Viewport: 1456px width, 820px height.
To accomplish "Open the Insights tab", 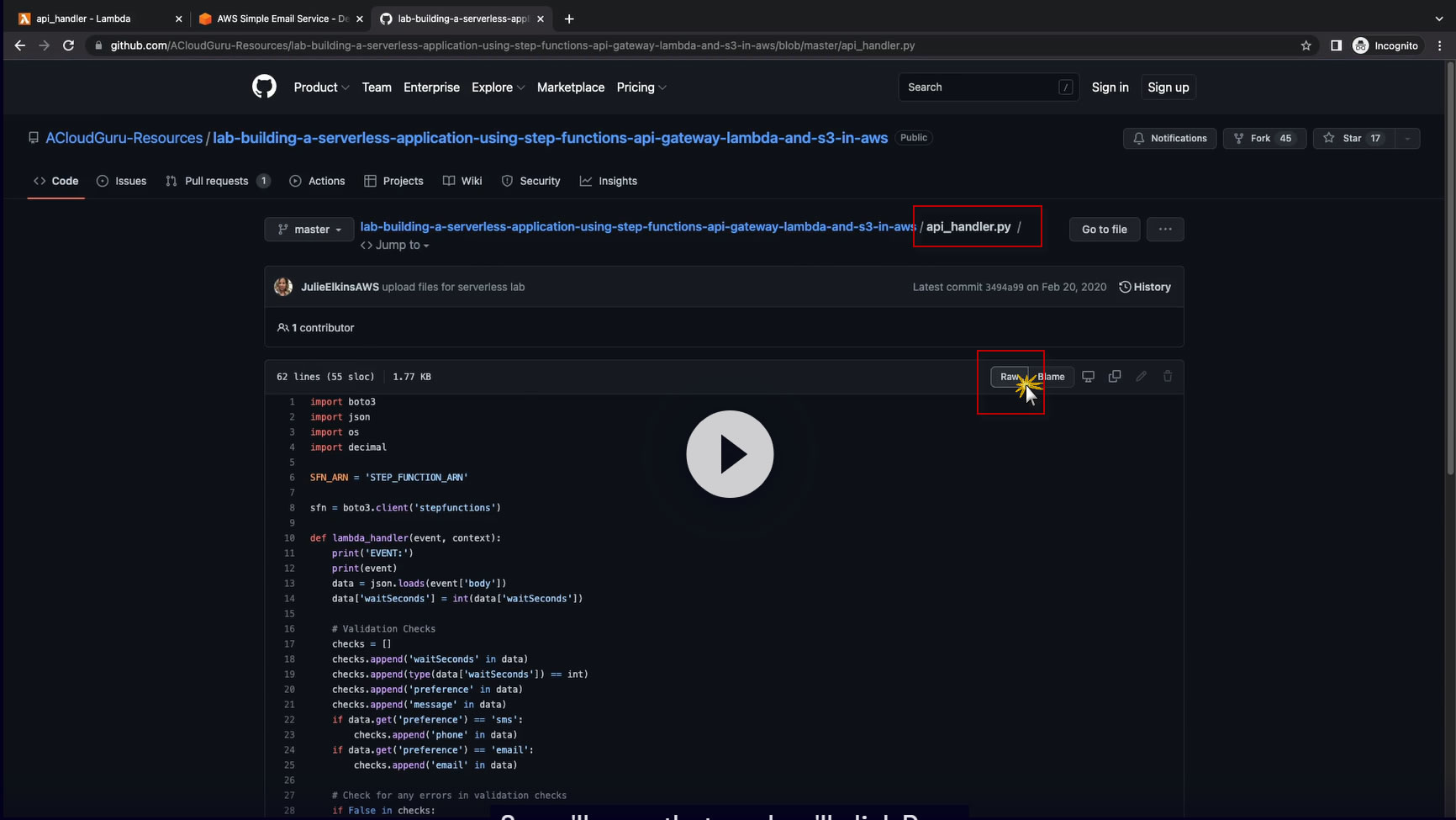I will 609,181.
